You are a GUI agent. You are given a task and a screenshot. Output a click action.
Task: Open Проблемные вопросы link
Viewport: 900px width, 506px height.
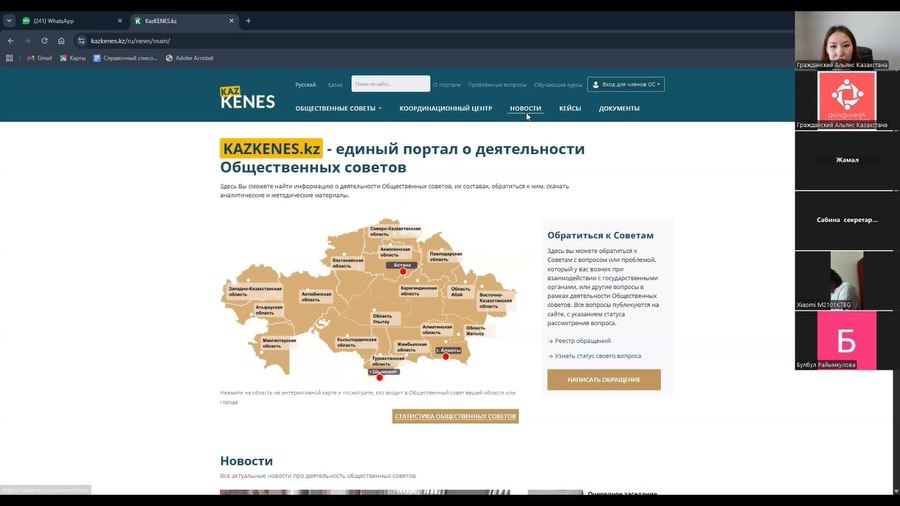coord(497,84)
